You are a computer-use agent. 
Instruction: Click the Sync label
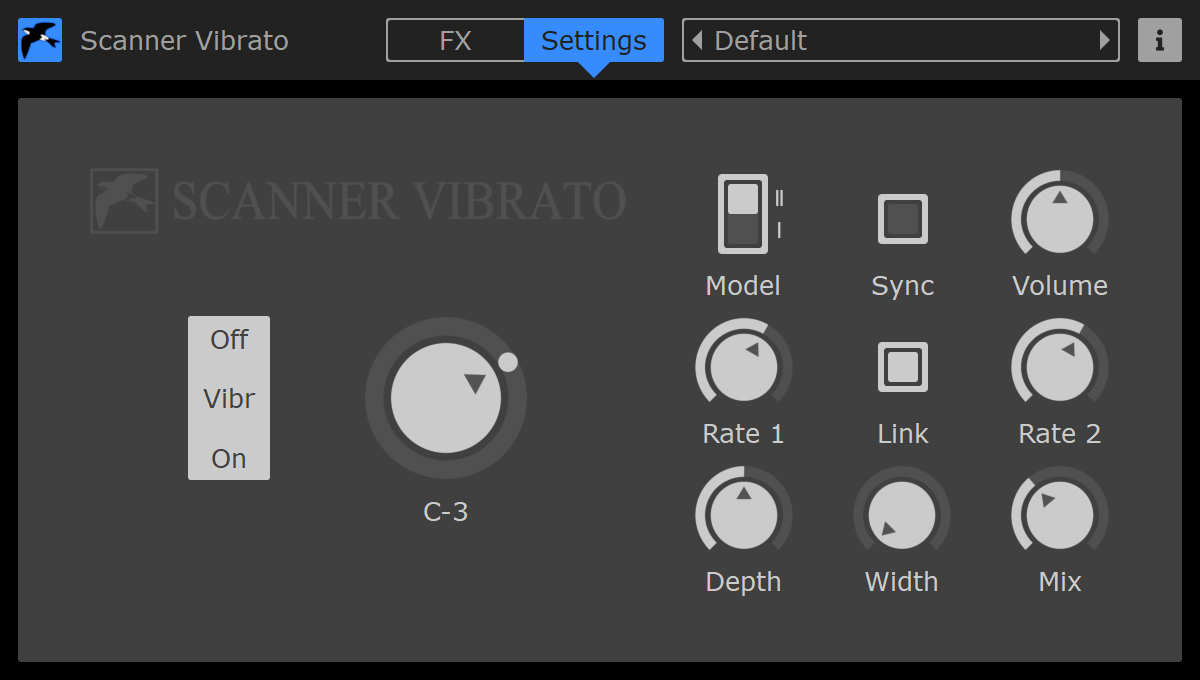point(903,286)
